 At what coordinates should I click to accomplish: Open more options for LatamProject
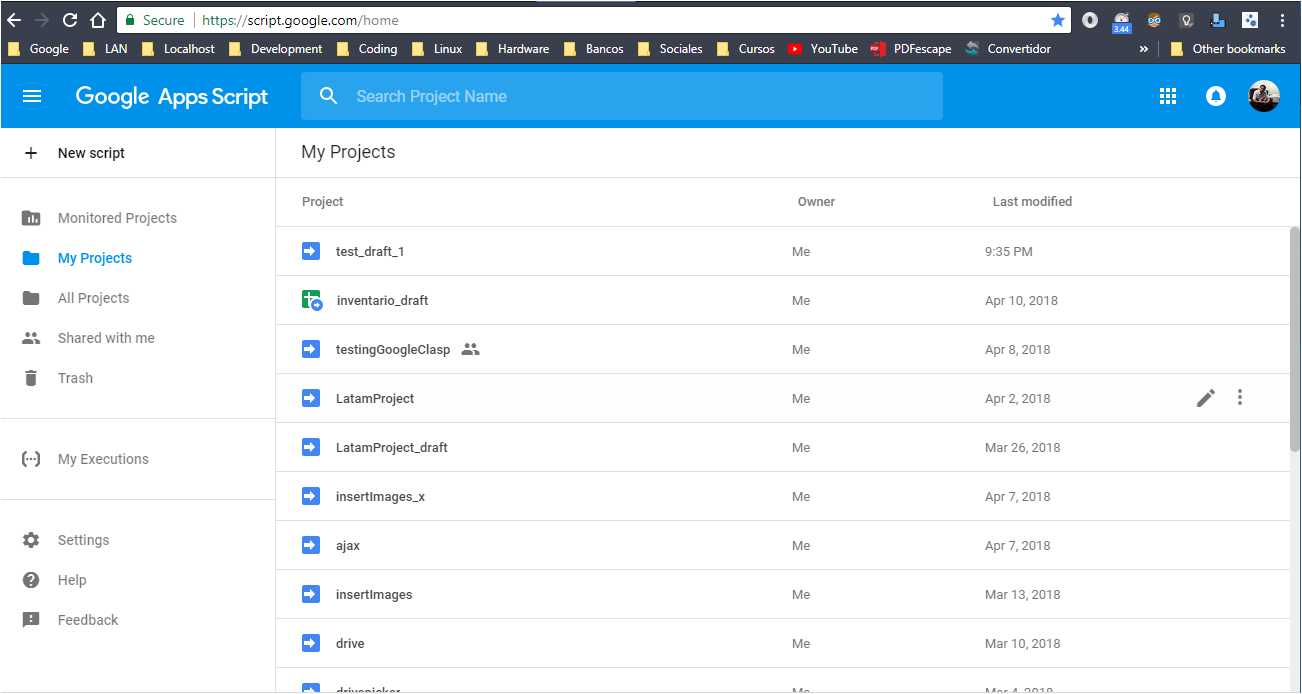[x=1240, y=398]
